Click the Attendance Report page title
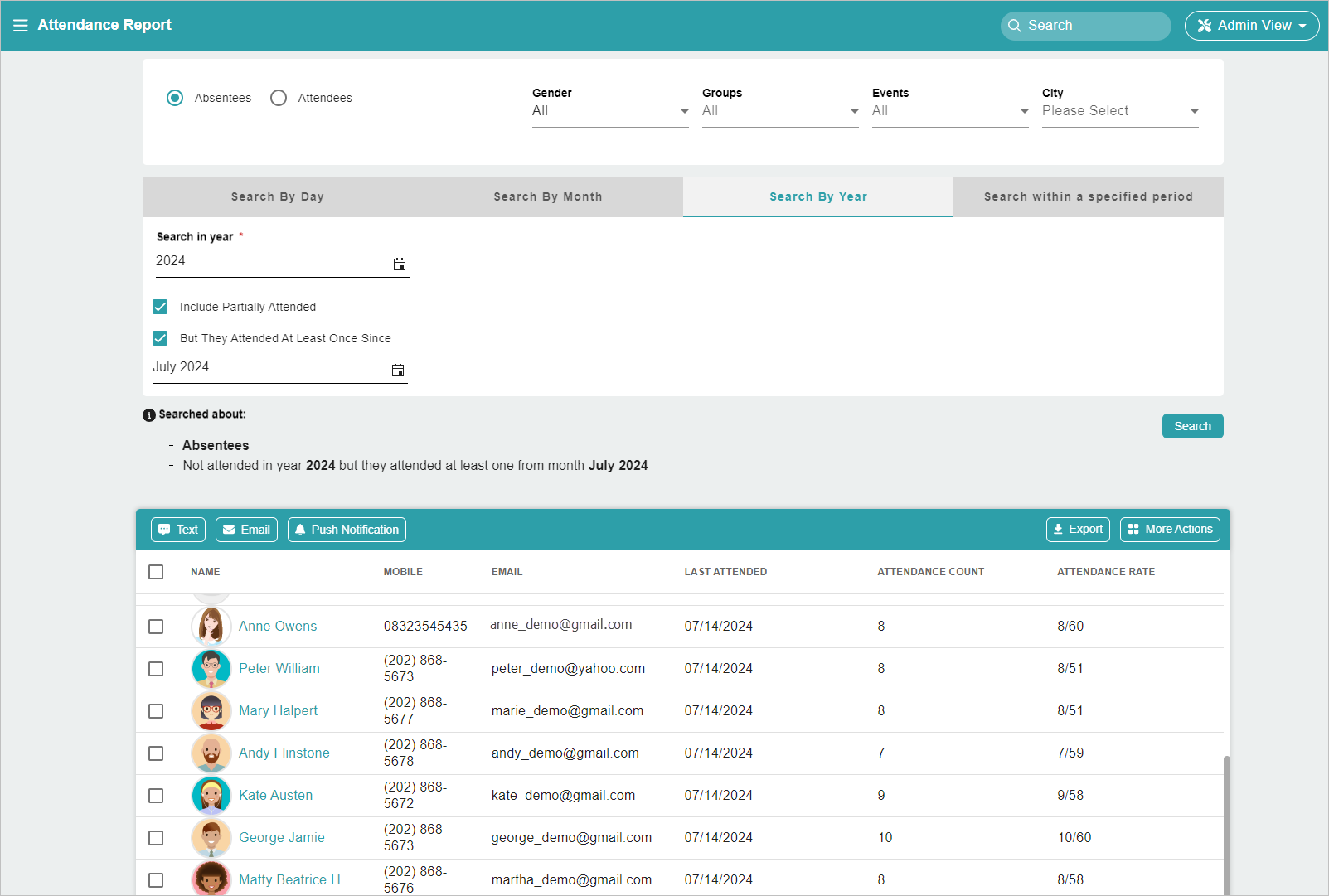Image resolution: width=1329 pixels, height=896 pixels. (x=104, y=25)
